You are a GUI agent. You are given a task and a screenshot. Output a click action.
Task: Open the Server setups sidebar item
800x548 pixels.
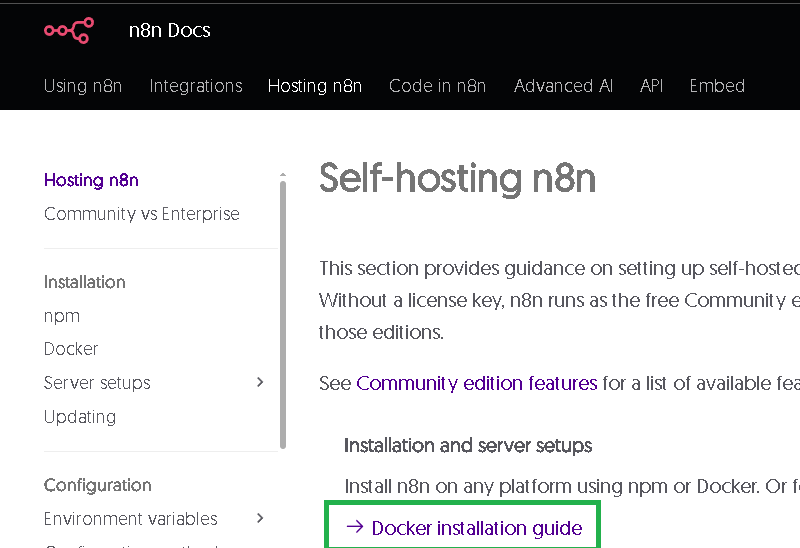pos(97,383)
